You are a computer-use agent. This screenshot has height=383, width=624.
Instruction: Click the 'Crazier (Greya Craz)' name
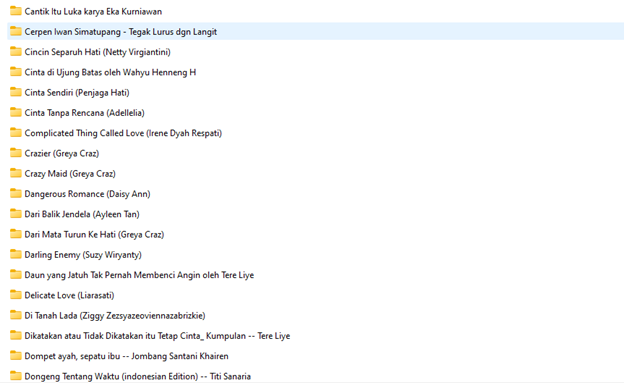coord(62,154)
